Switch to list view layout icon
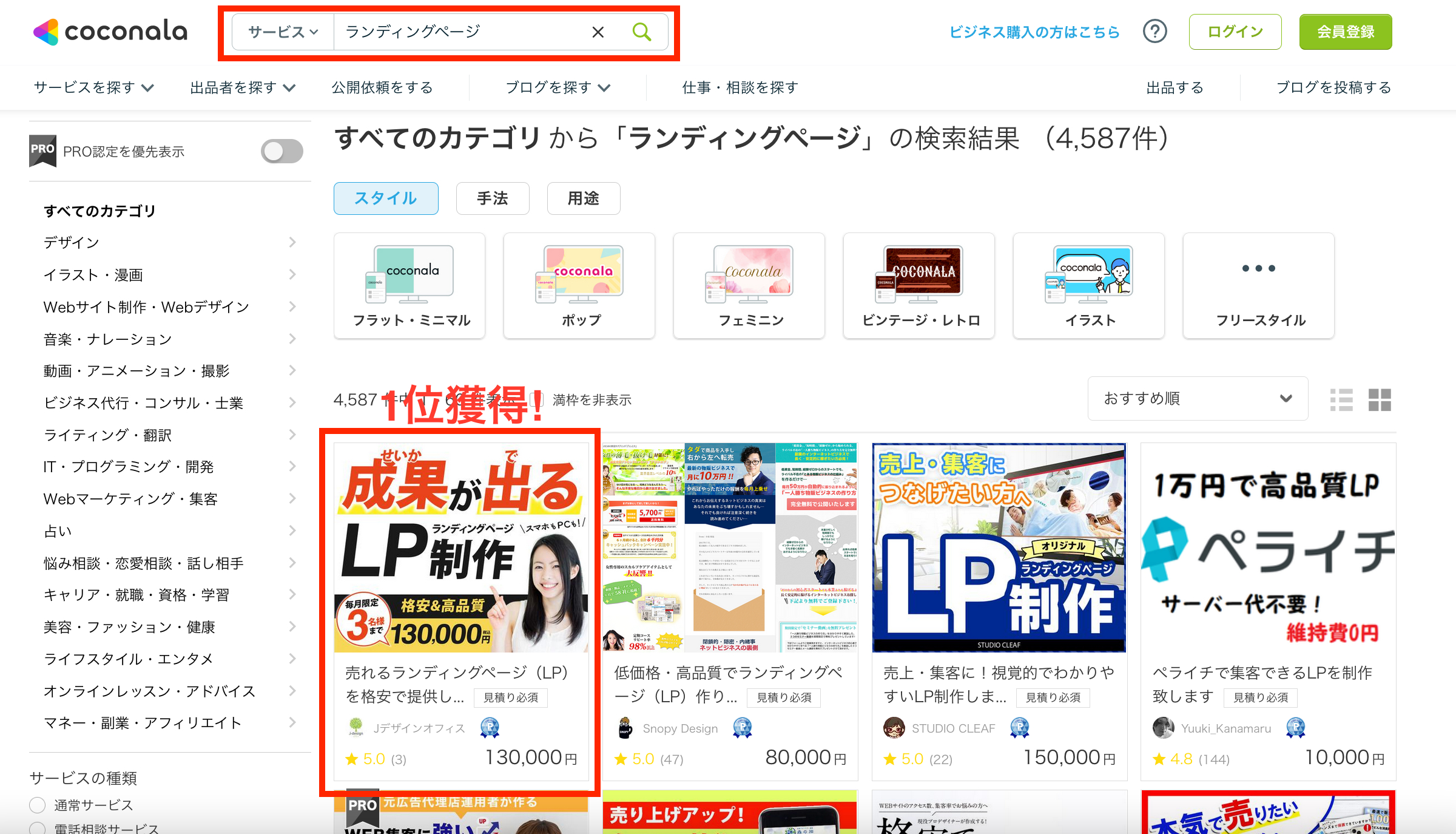Image resolution: width=1456 pixels, height=834 pixels. [1341, 400]
